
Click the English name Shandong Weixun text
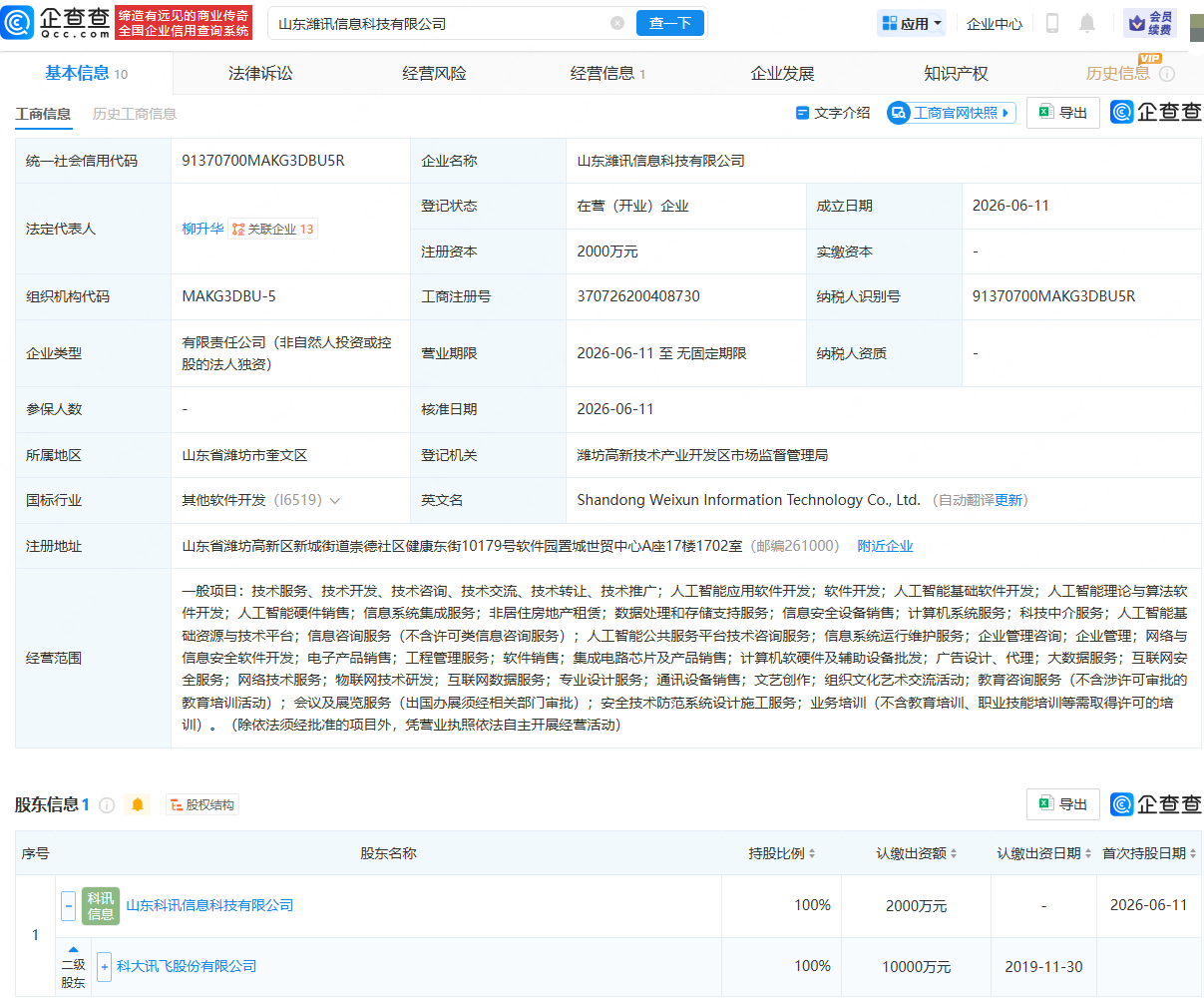point(748,500)
